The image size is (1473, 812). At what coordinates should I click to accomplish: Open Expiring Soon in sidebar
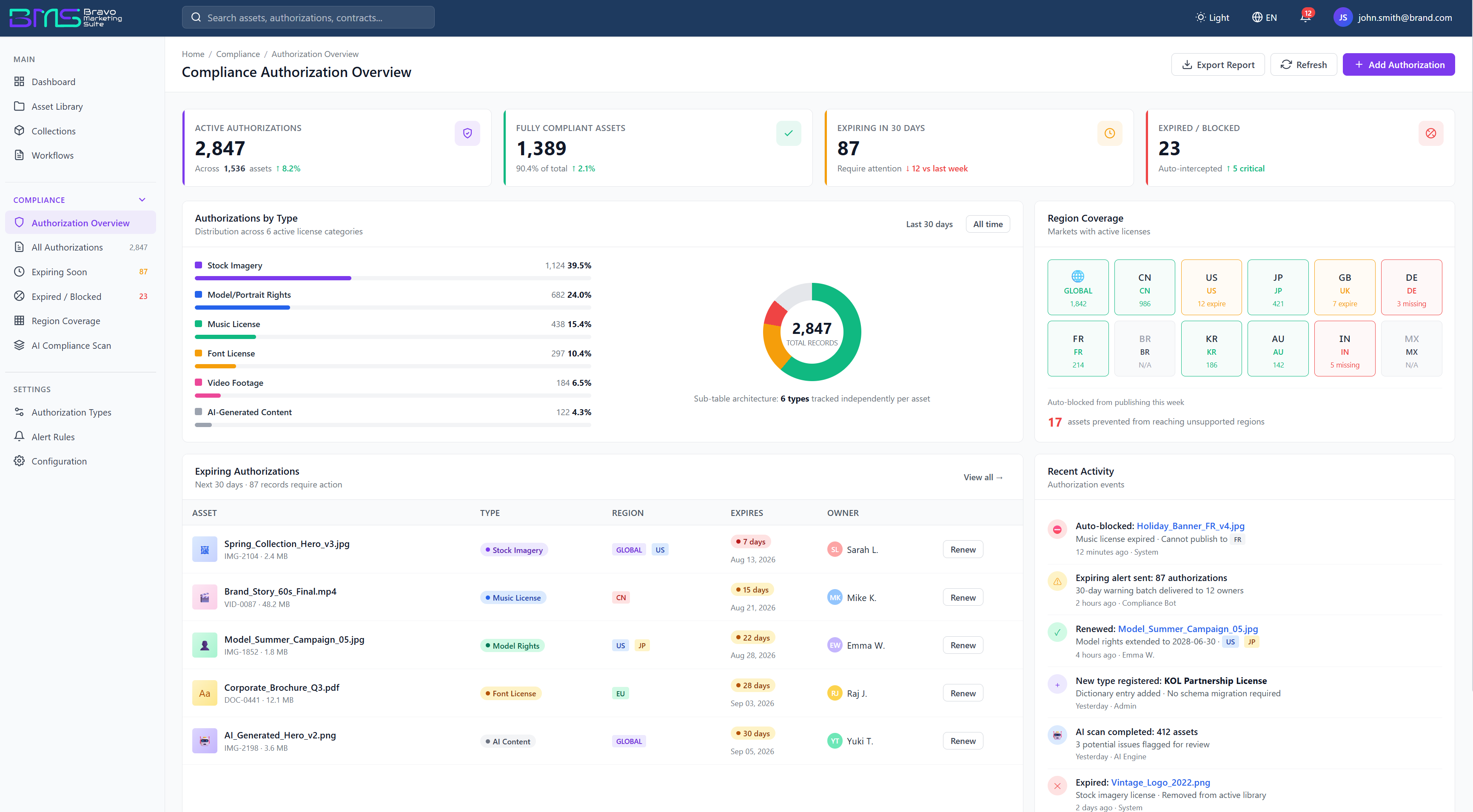[x=81, y=272]
